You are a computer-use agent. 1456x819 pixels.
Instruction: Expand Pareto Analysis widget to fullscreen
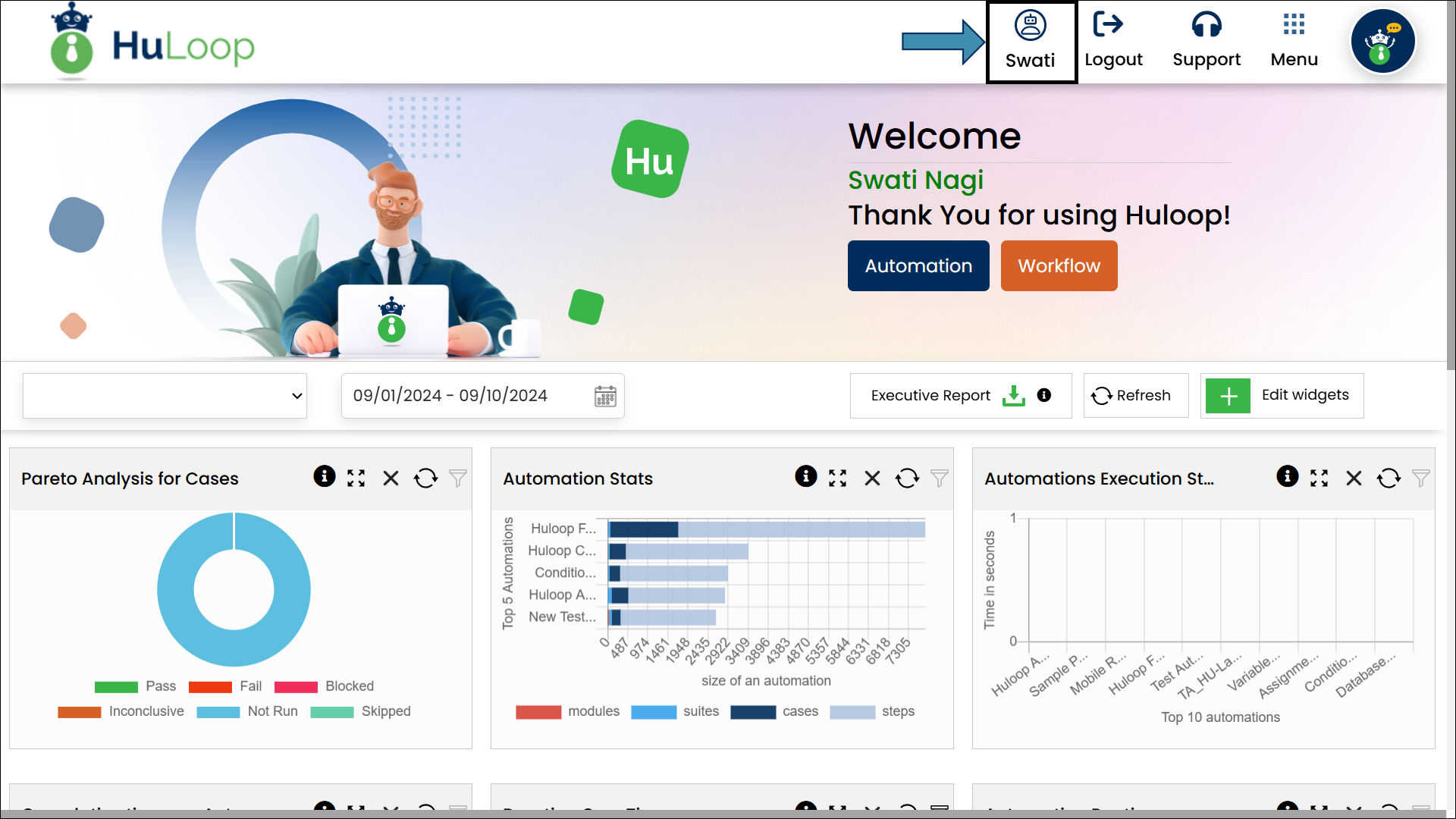(356, 478)
